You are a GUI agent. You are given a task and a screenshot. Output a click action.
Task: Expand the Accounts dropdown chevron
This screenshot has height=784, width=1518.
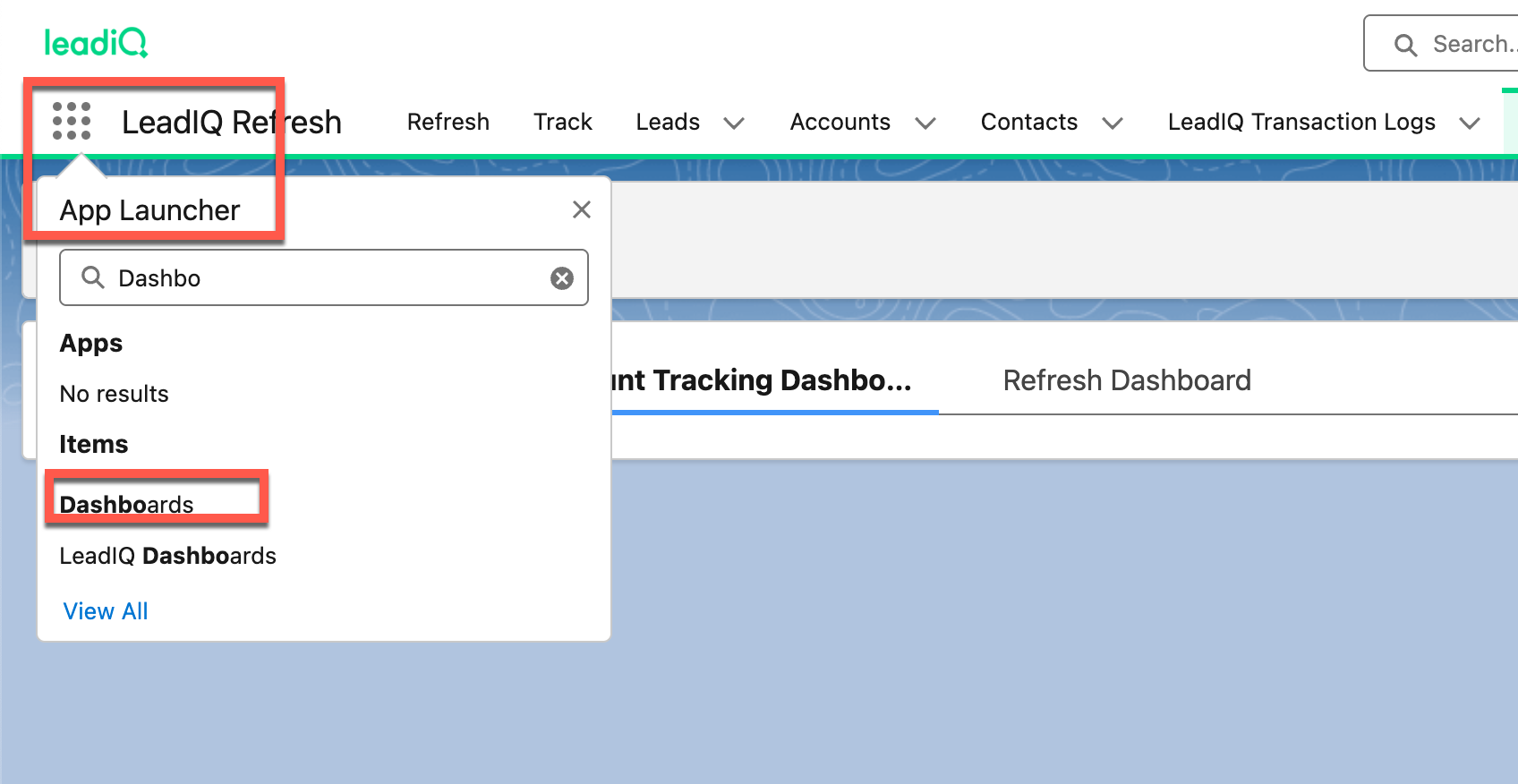(925, 123)
